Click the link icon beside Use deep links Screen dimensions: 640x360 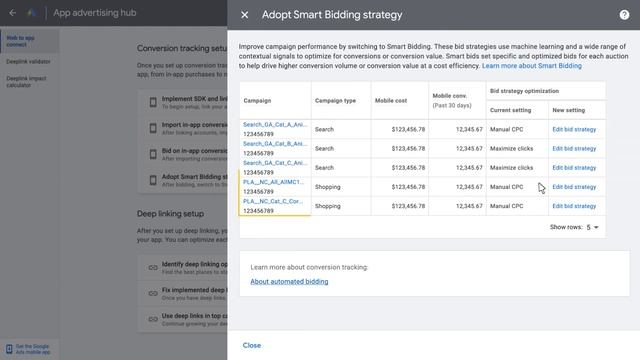tap(153, 319)
